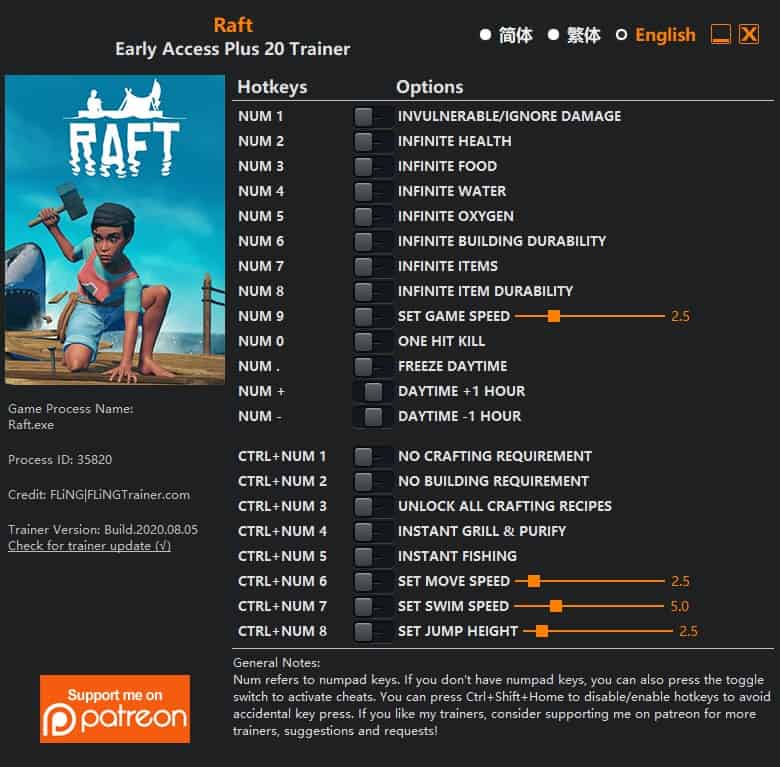Click Early Access Plus 20 Trainer title

pyautogui.click(x=233, y=49)
